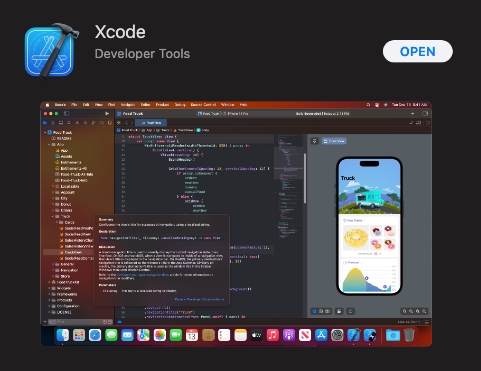Open Photos from the Dock

pyautogui.click(x=160, y=335)
